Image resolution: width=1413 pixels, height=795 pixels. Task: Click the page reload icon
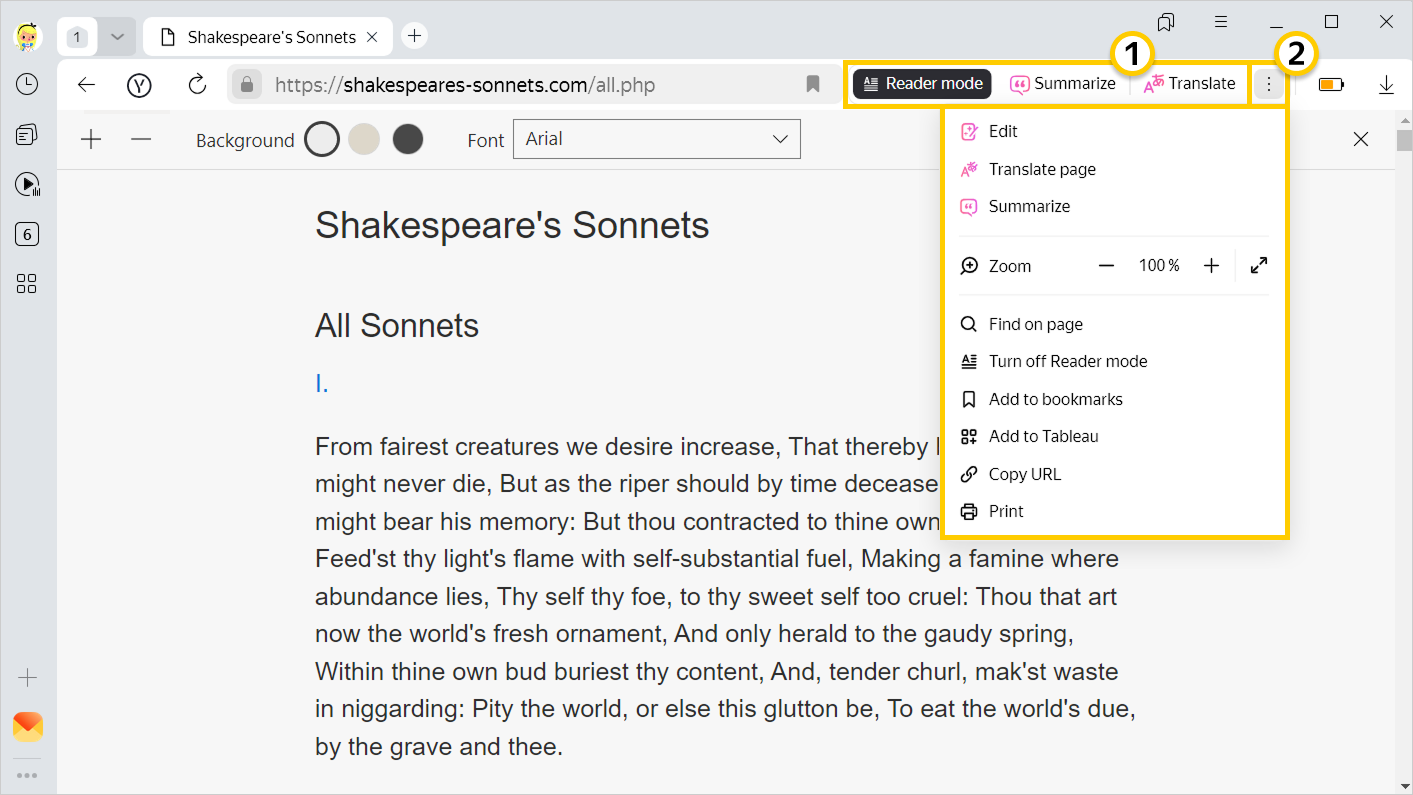click(197, 85)
